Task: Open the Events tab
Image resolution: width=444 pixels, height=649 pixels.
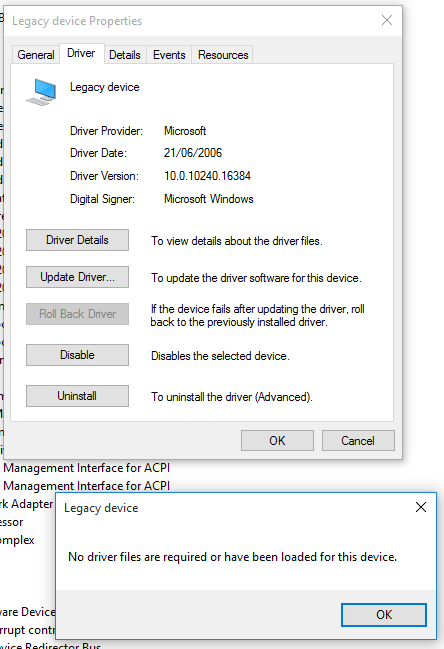Action: [169, 55]
